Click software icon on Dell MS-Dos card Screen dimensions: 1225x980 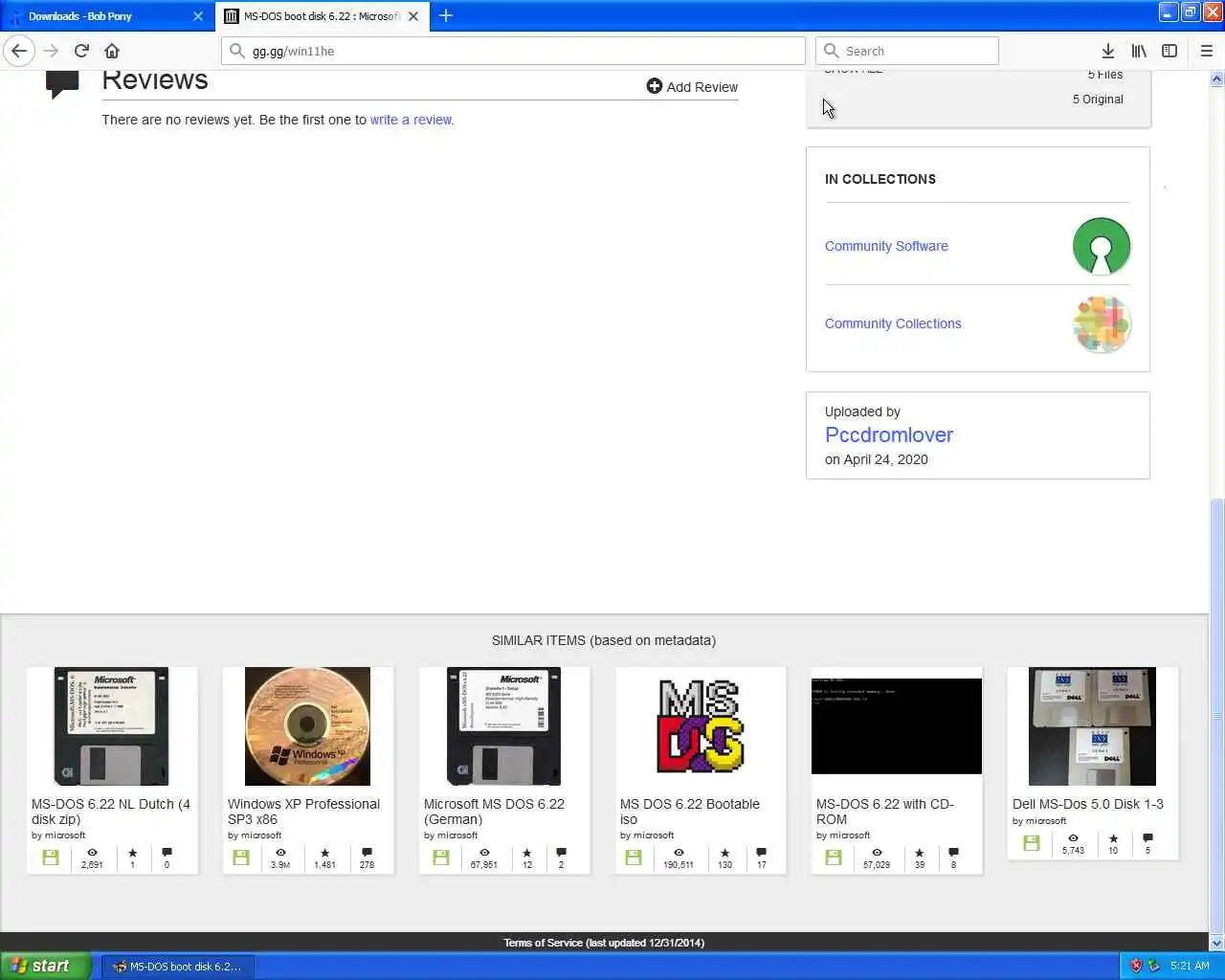click(1031, 843)
